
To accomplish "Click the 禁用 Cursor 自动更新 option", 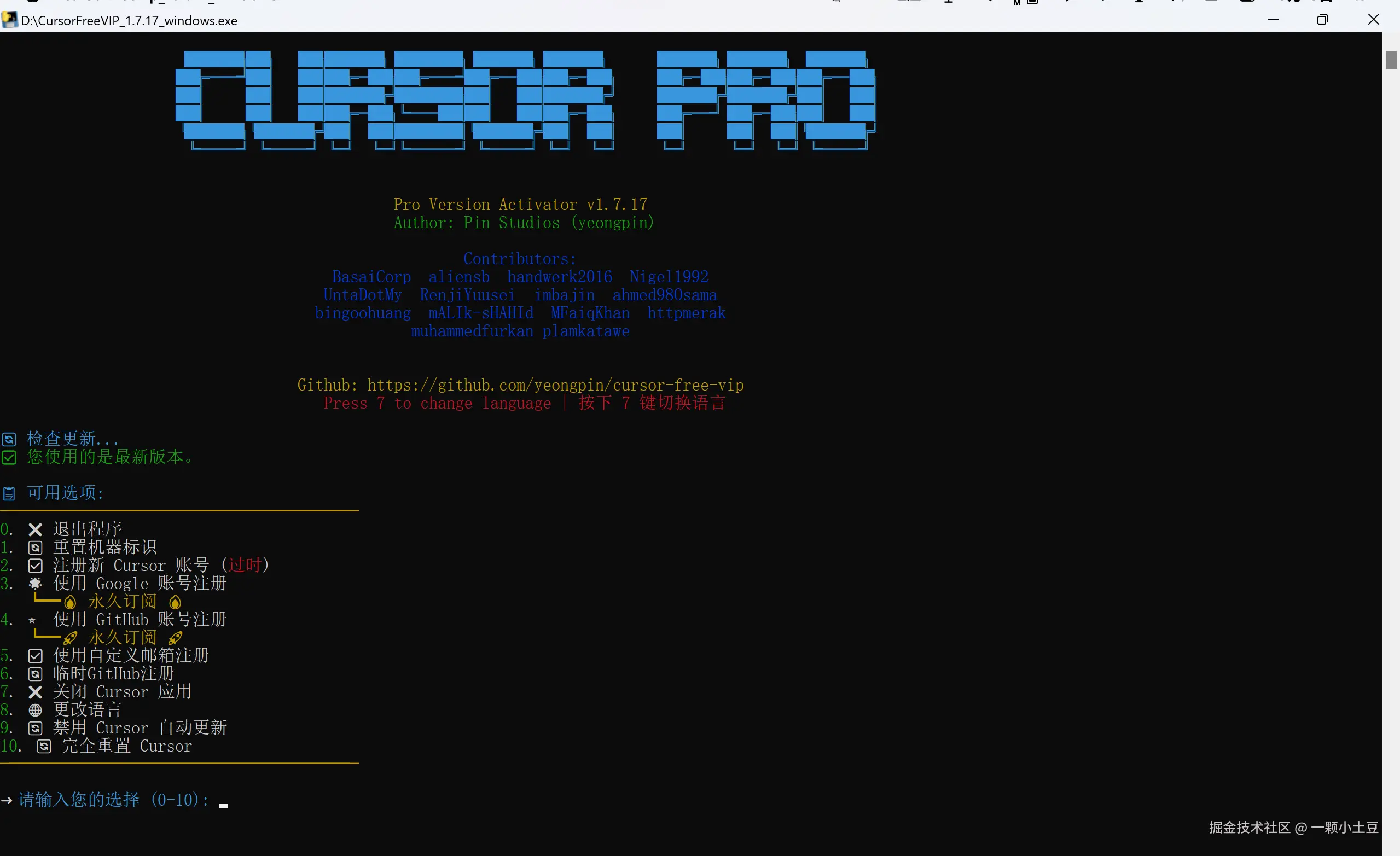I will tap(140, 727).
